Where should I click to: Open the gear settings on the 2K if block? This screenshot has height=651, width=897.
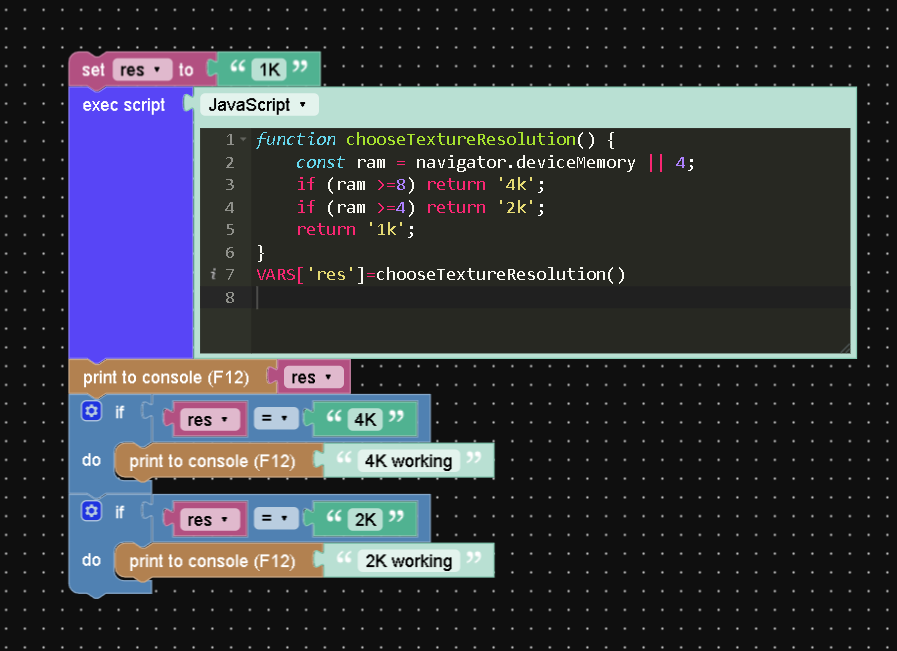pyautogui.click(x=92, y=512)
